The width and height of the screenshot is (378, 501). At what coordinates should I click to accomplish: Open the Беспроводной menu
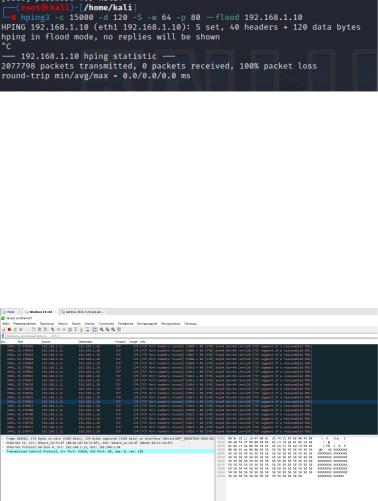coord(147,323)
